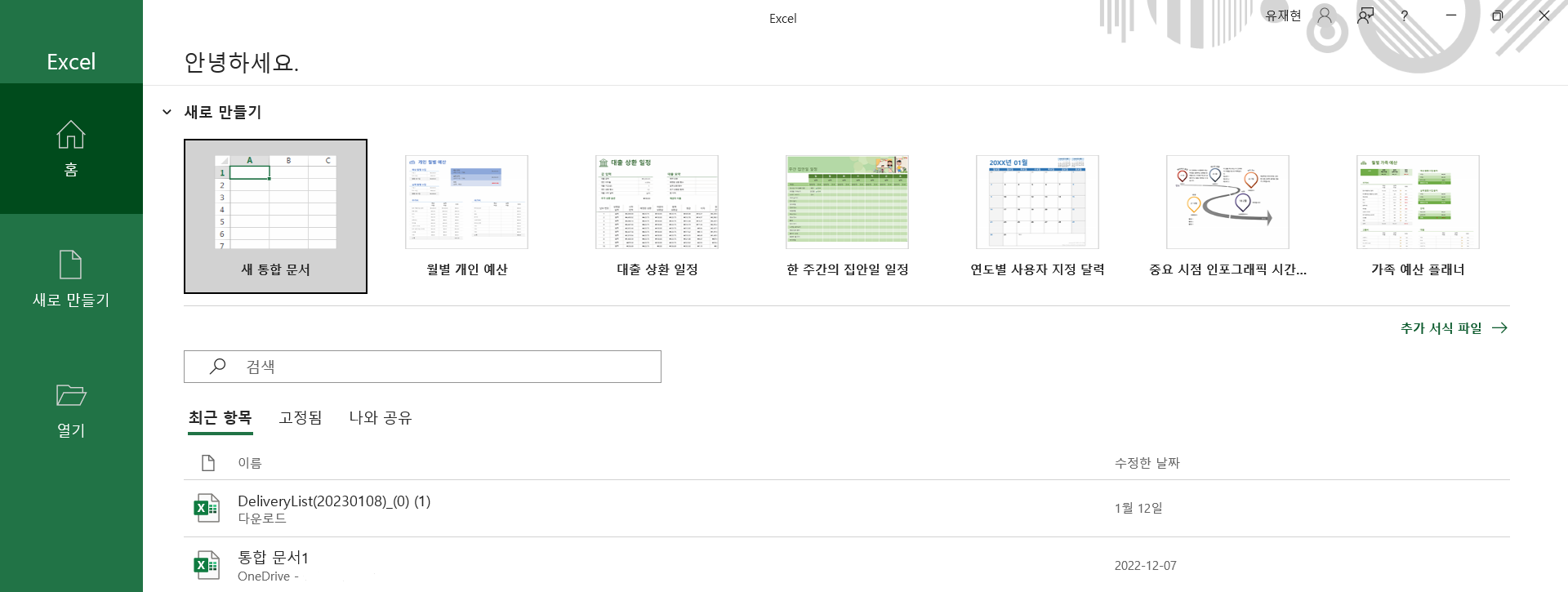Follow the 추가 서식 파일 link
1568x592 pixels.
tap(1442, 327)
